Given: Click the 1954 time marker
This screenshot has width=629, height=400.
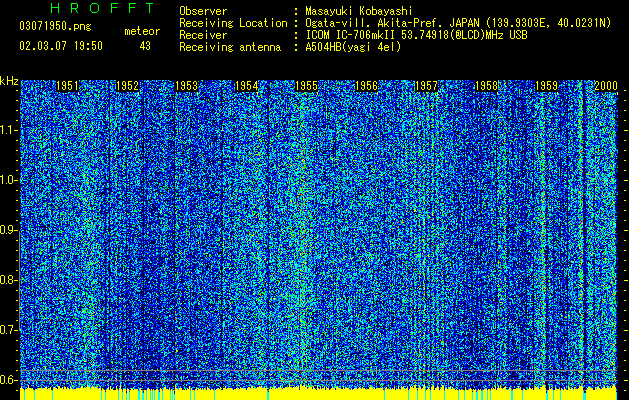Looking at the screenshot, I should [246, 86].
